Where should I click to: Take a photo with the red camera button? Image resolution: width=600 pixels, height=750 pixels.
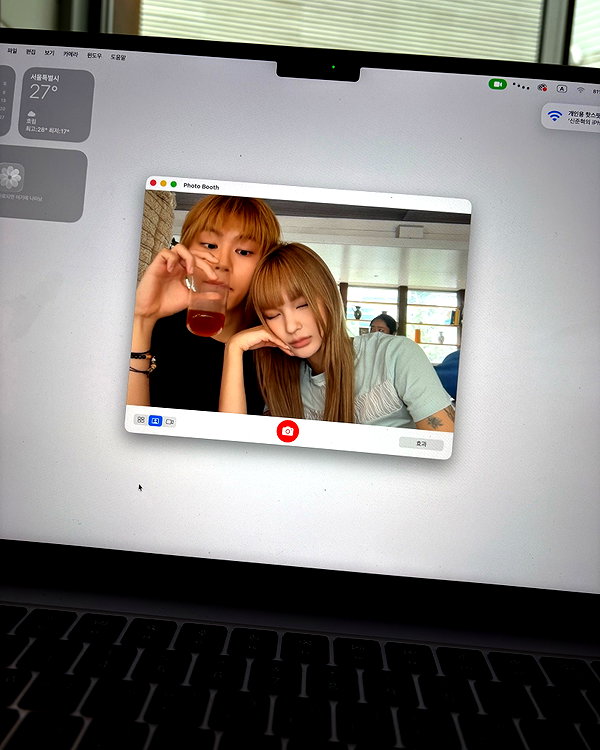[x=288, y=431]
